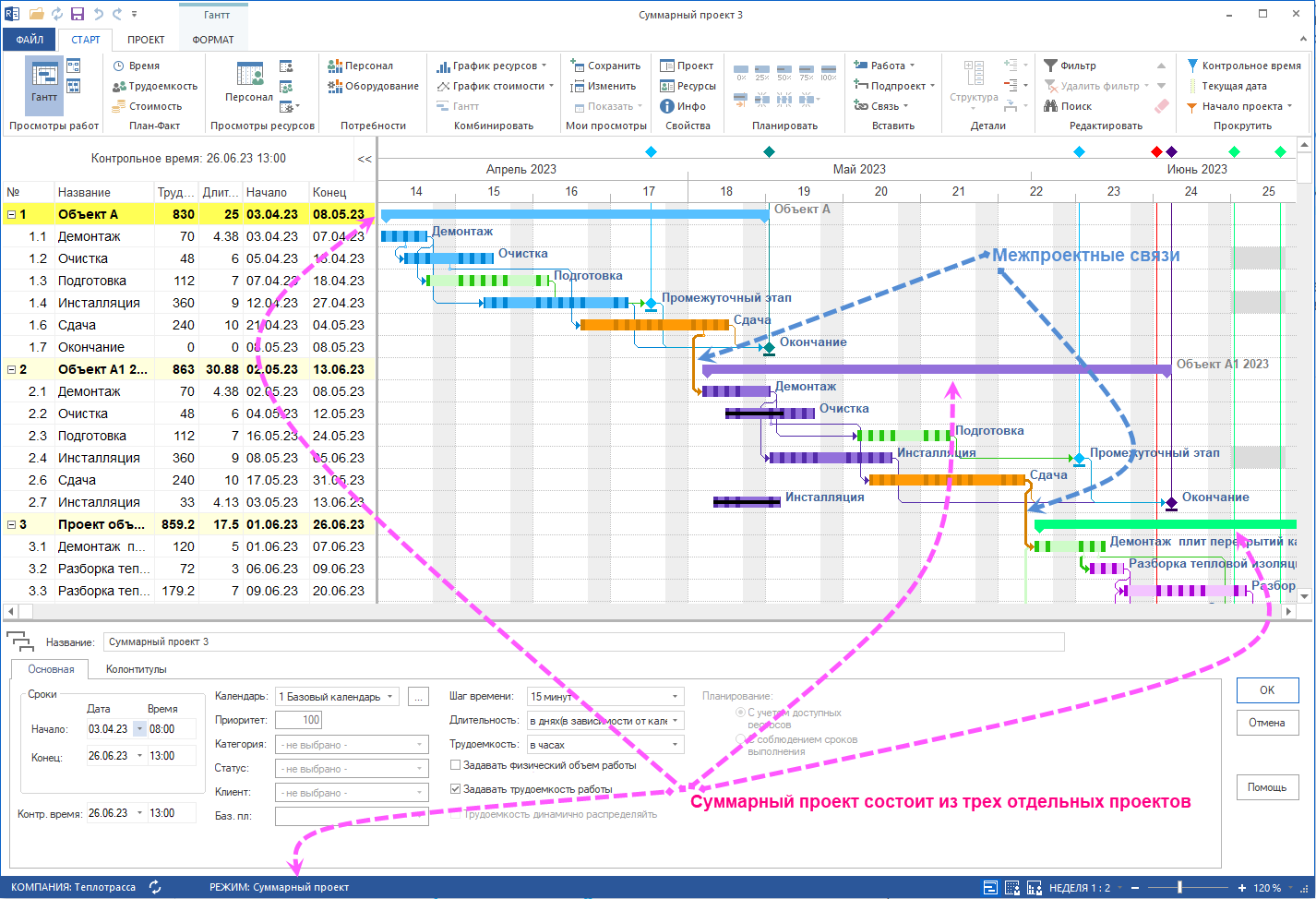Image resolution: width=1316 pixels, height=899 pixels.
Task: Click Отмена button
Action: point(1267,723)
